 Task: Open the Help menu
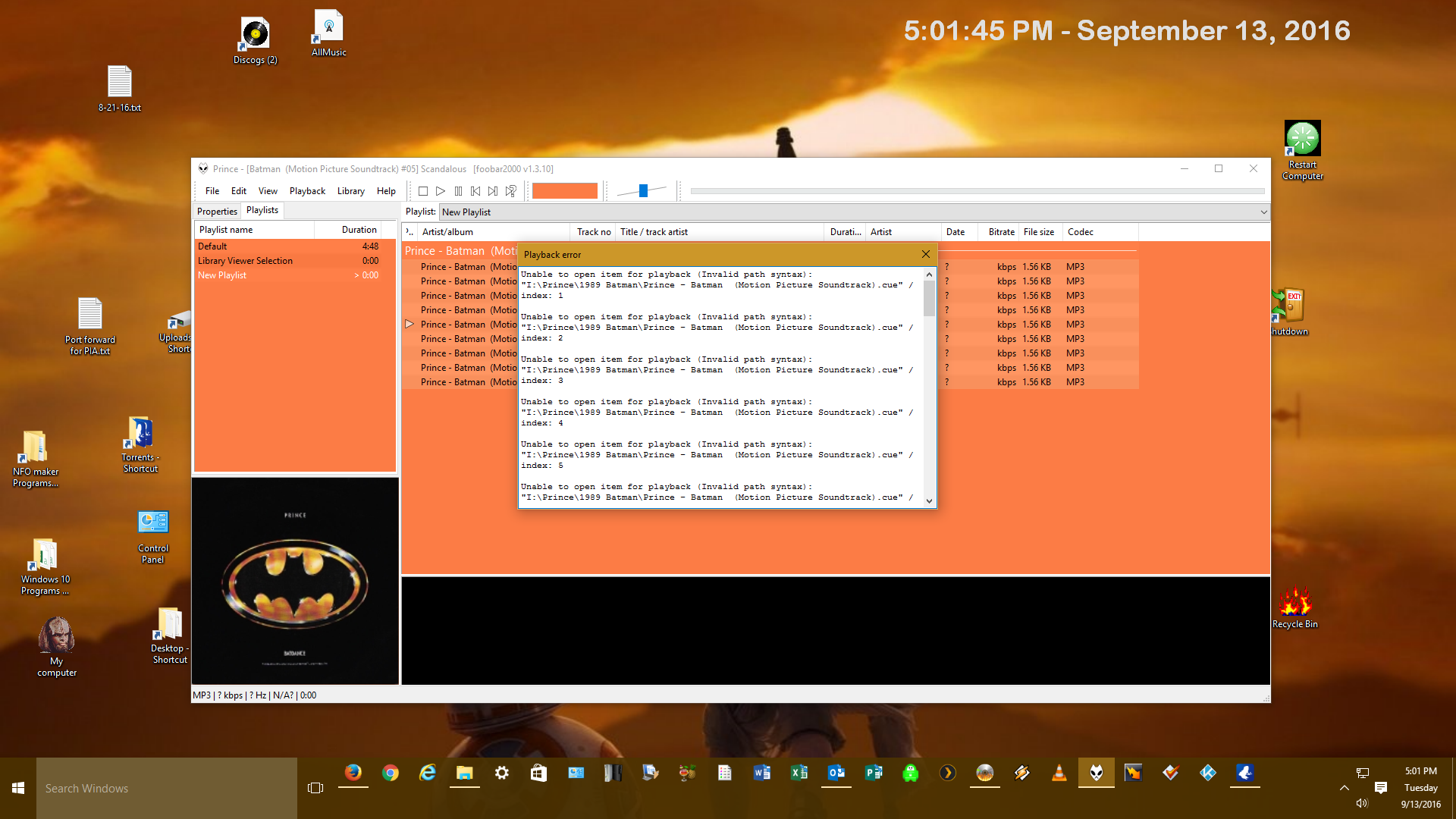386,191
